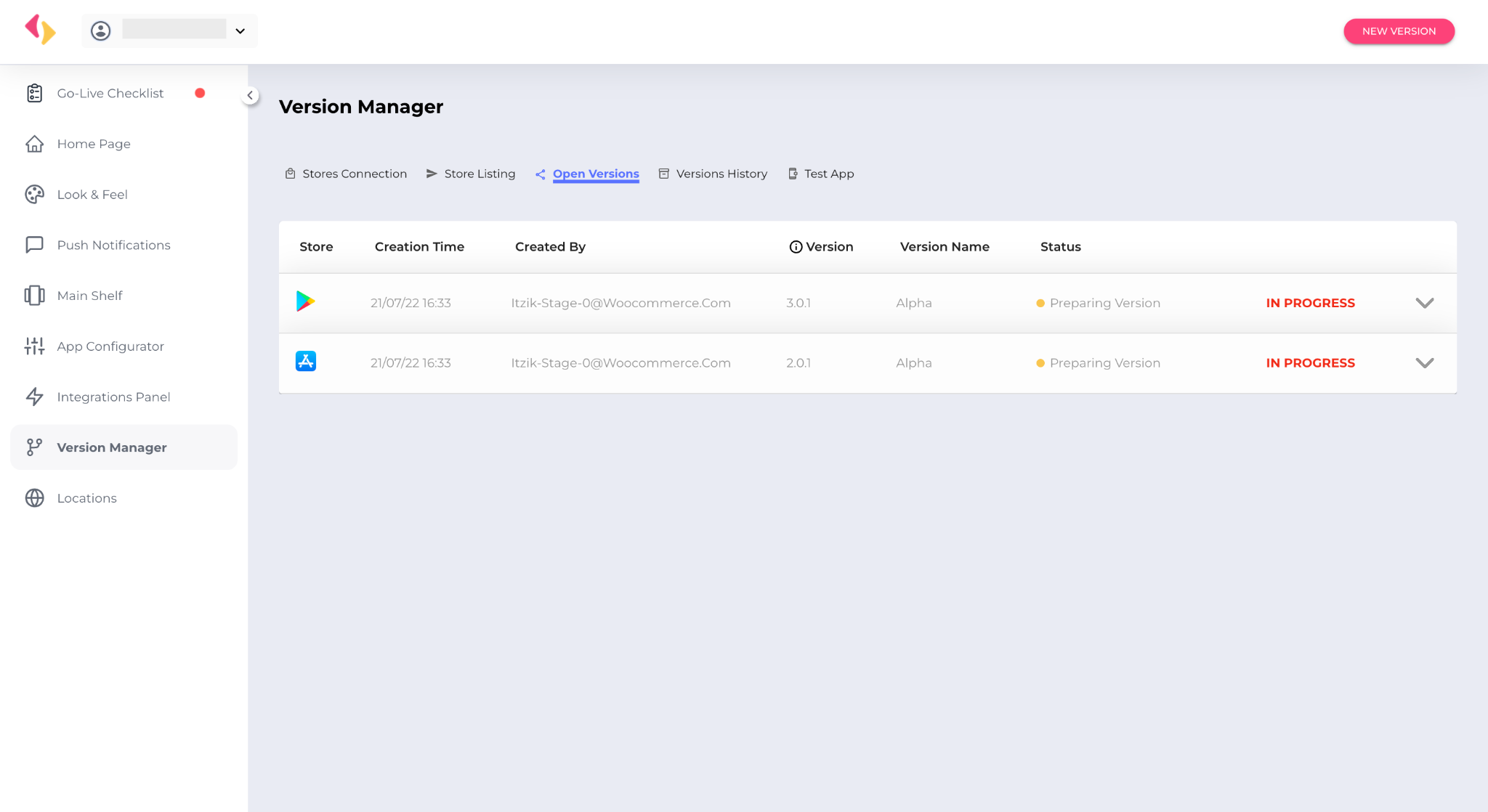The image size is (1488, 812).
Task: Switch to Versions History tab
Action: pos(721,174)
